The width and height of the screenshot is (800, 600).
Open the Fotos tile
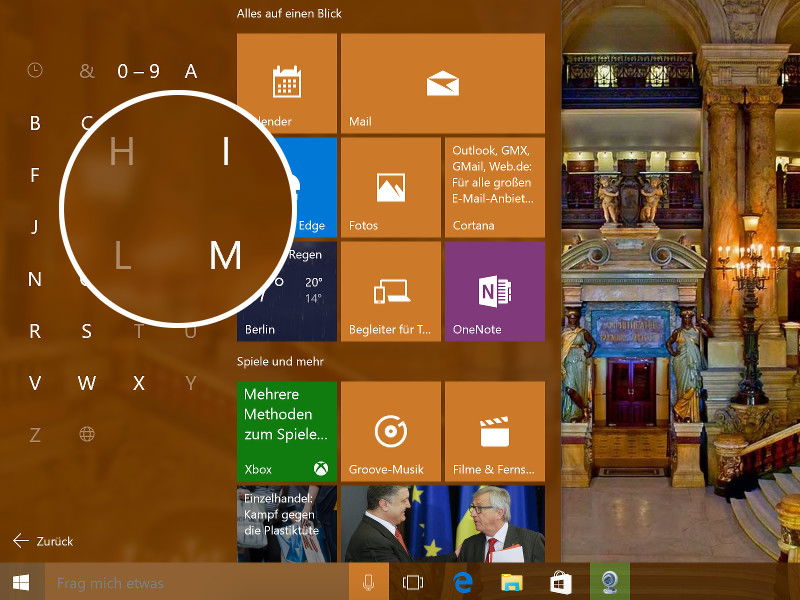coord(390,187)
